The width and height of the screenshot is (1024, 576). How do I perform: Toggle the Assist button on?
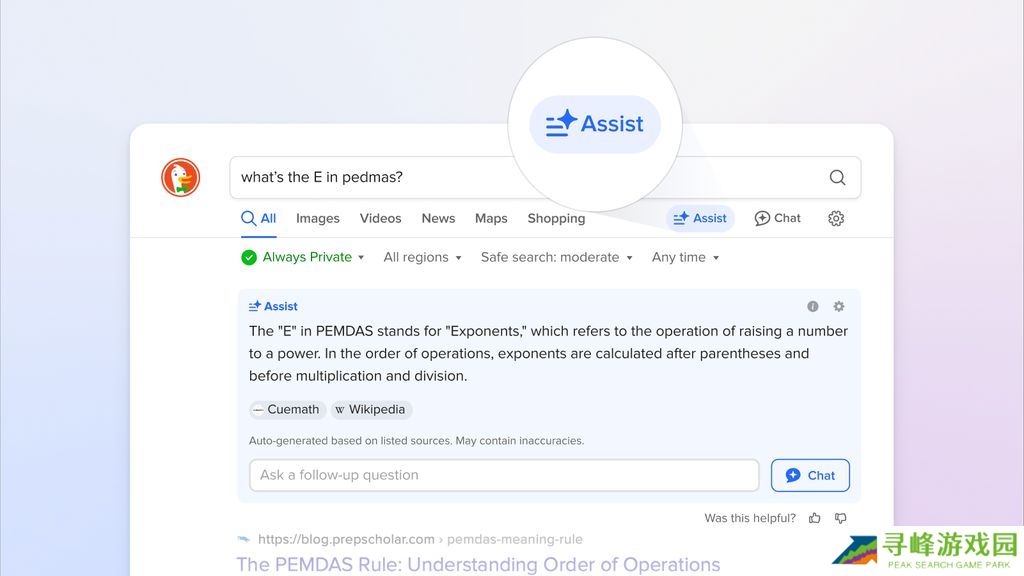click(700, 218)
